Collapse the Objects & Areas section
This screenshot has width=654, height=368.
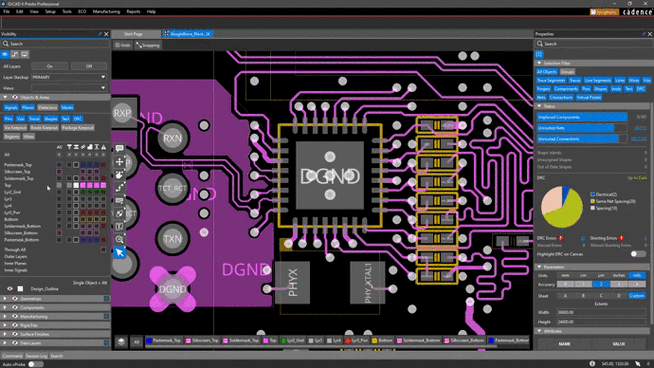coord(5,97)
